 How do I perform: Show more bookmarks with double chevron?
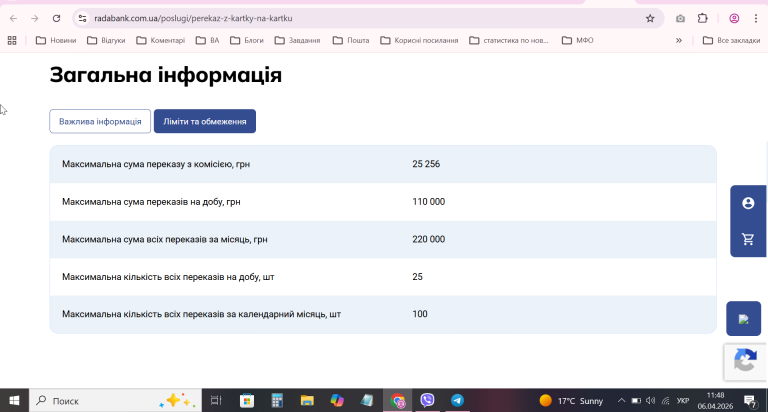(x=679, y=40)
